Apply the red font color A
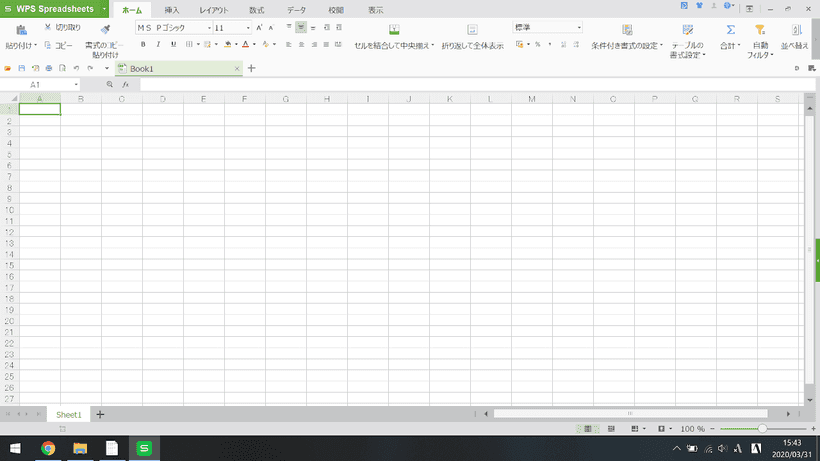Image resolution: width=820 pixels, height=461 pixels. click(x=245, y=44)
